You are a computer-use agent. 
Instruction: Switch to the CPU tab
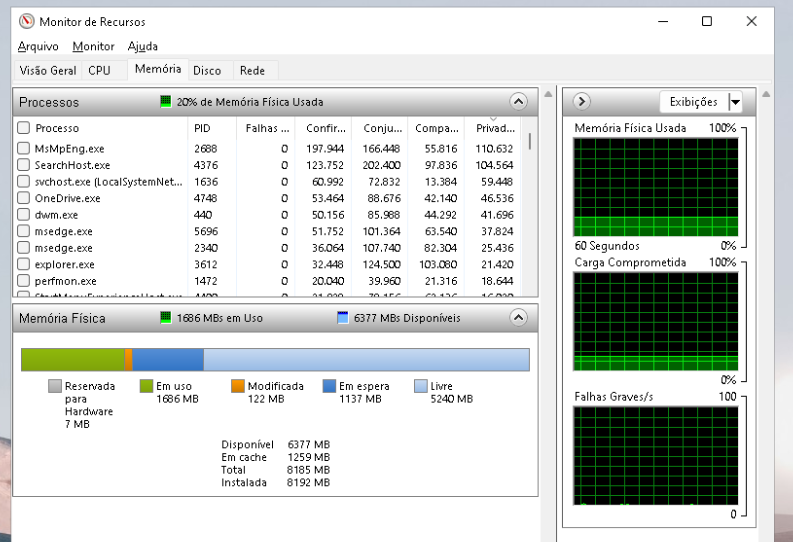99,70
